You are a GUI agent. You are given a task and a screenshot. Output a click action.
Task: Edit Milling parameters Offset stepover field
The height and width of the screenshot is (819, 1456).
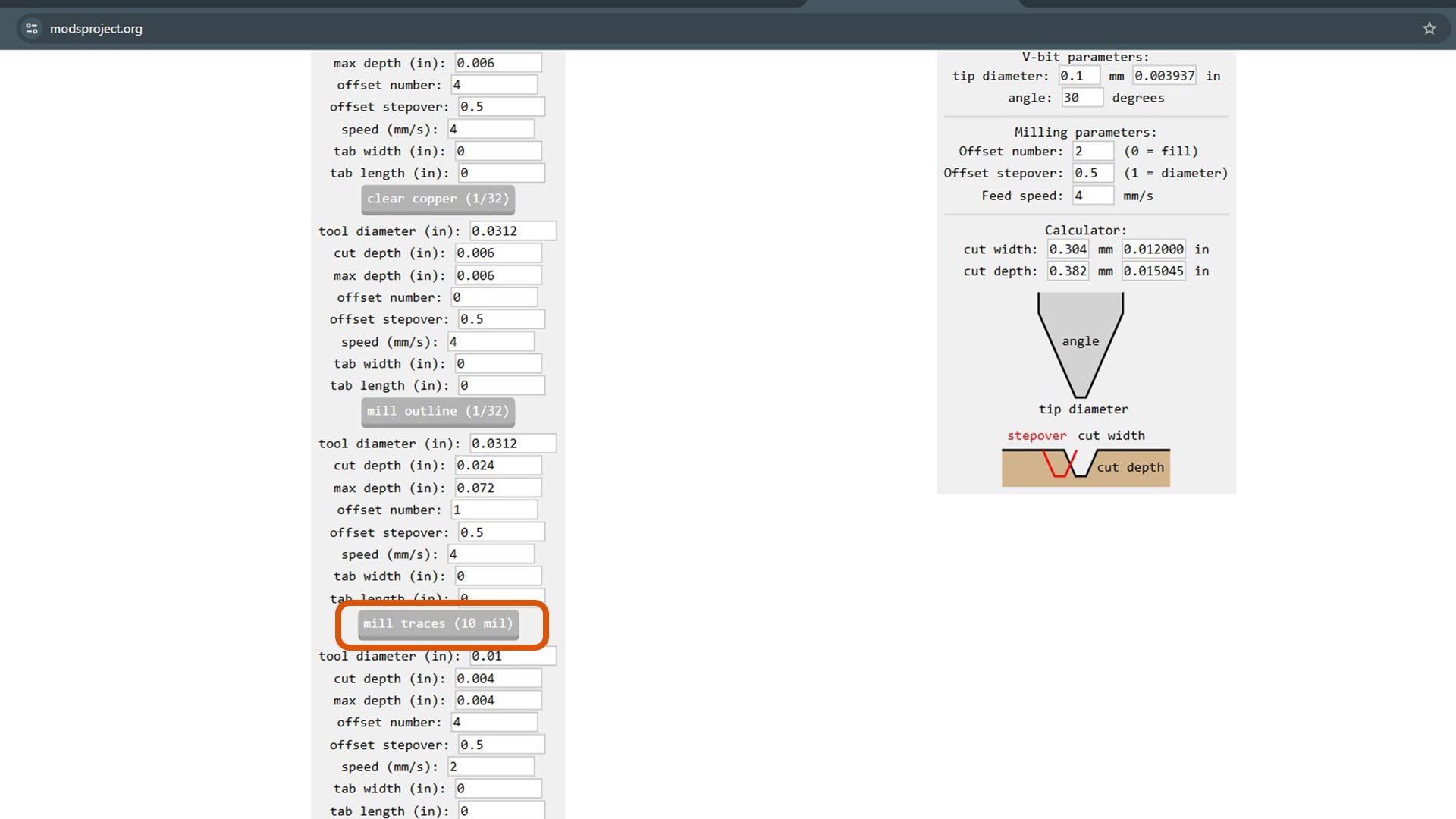[x=1093, y=173]
